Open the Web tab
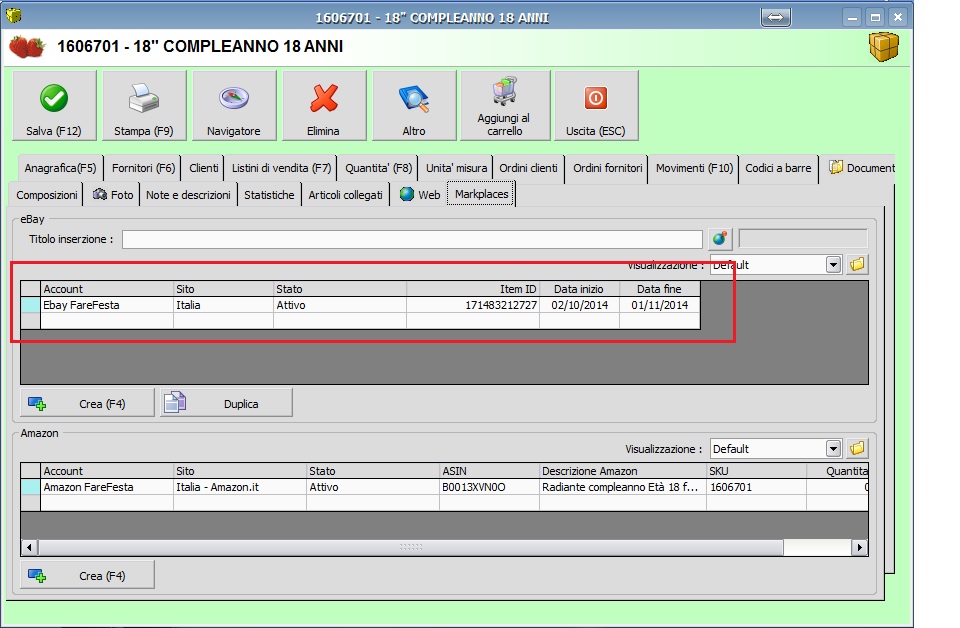Image resolution: width=960 pixels, height=628 pixels. [420, 195]
